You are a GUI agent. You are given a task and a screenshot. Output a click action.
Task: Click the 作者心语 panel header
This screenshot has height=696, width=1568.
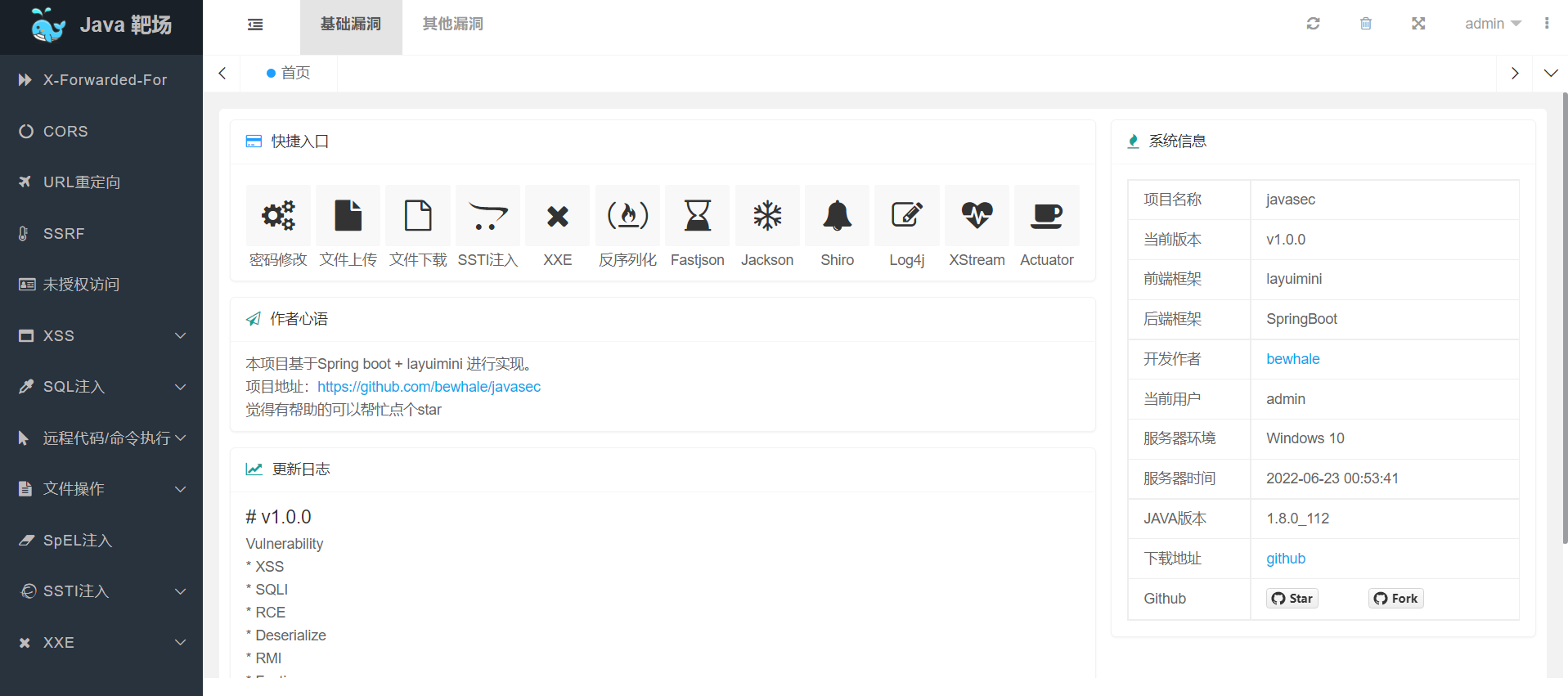click(x=663, y=319)
